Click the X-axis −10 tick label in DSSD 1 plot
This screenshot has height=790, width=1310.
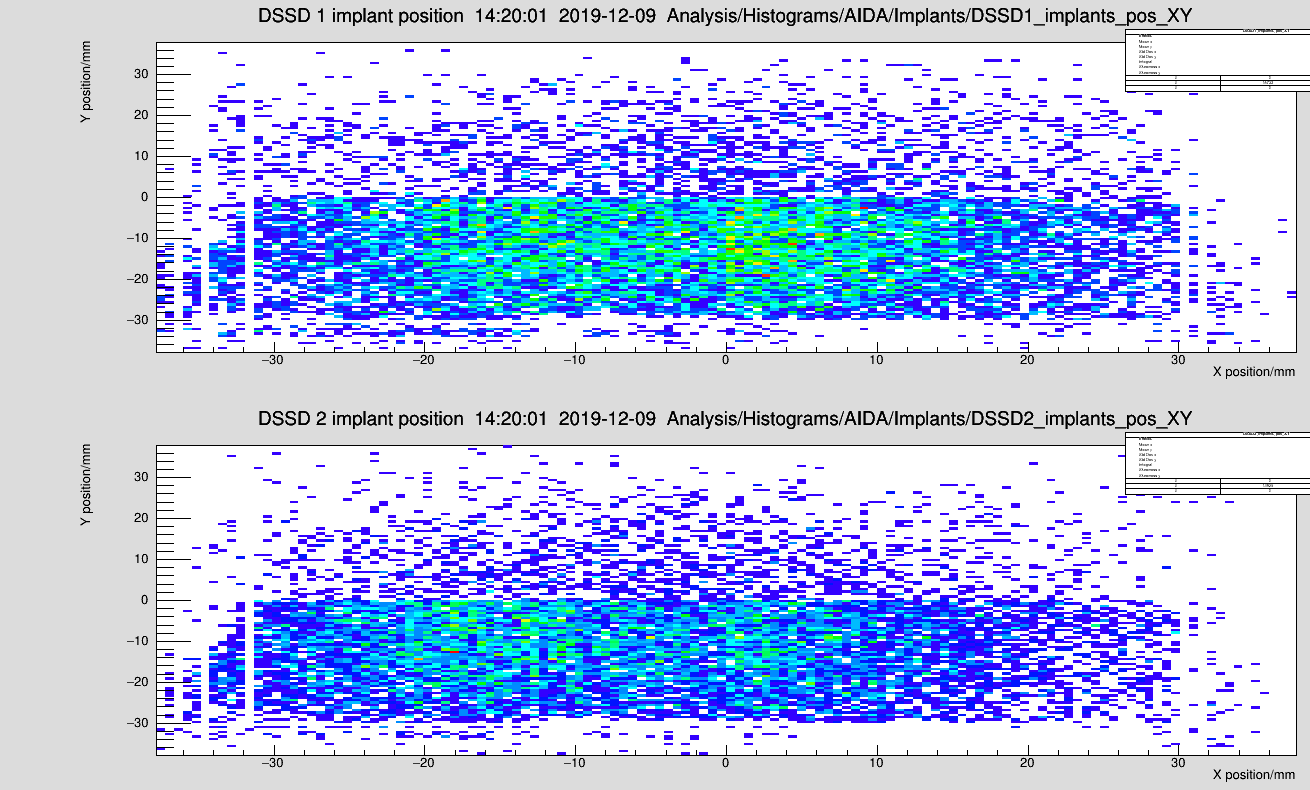coord(574,360)
